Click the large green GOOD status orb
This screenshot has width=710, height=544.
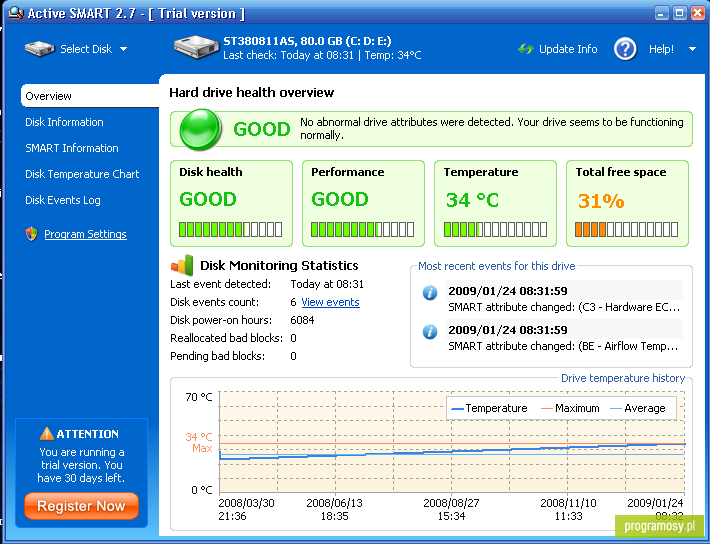(201, 129)
